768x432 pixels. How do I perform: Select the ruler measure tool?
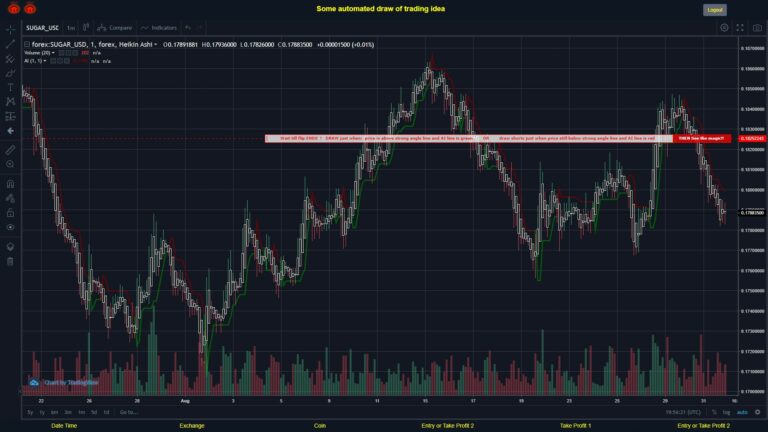tap(10, 150)
